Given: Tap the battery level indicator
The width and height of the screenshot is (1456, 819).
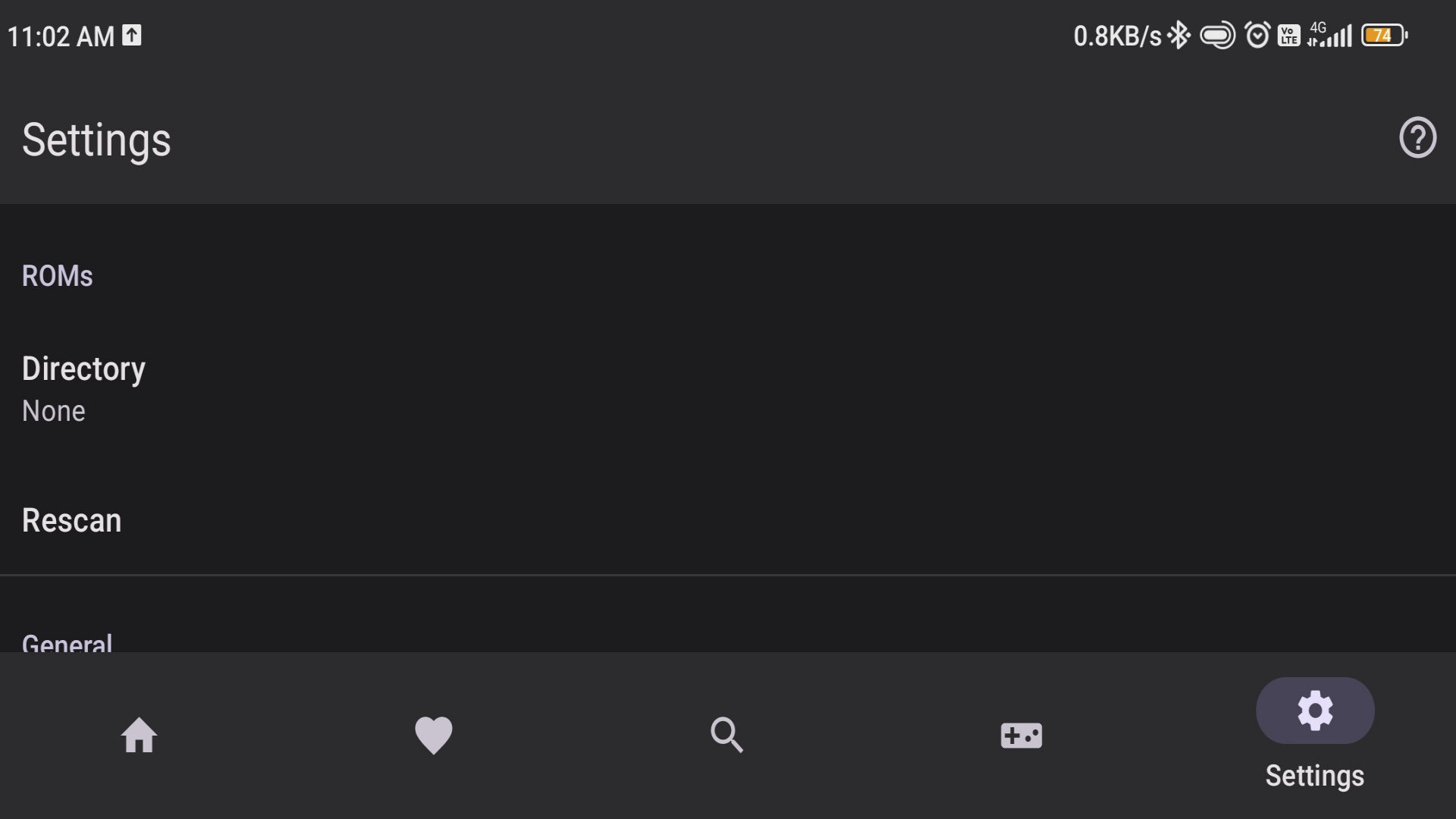Looking at the screenshot, I should 1384,36.
